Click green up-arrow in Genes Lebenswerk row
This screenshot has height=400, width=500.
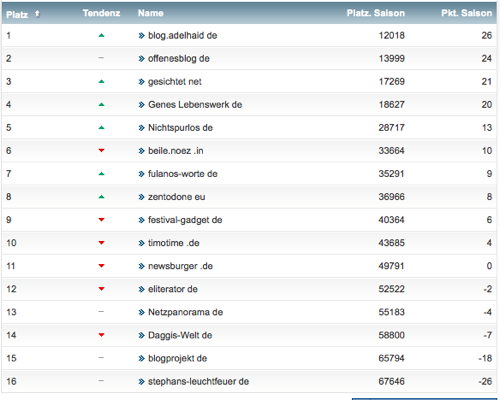pos(101,104)
